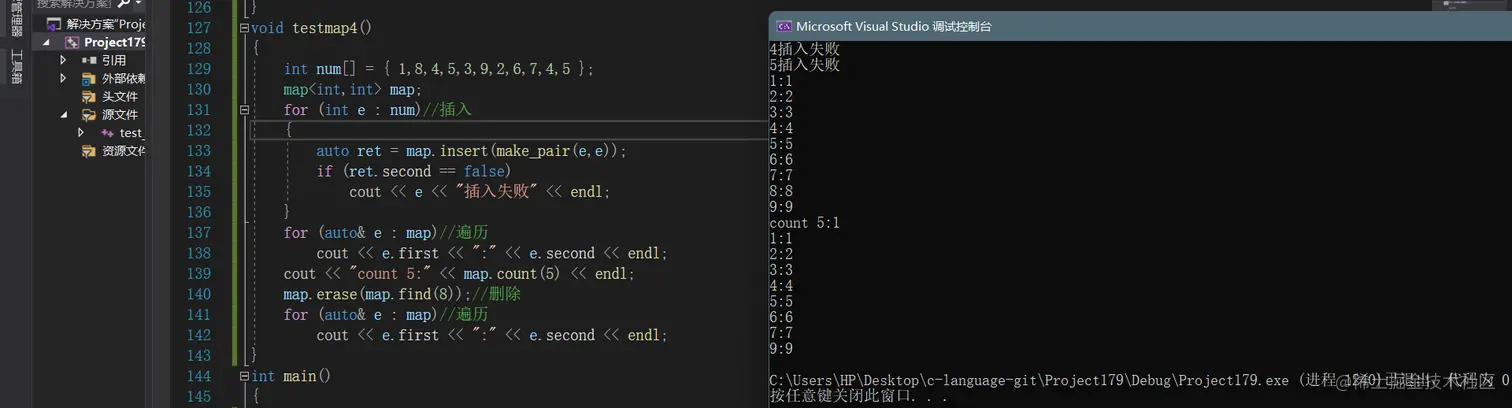Click the 'cout << "count 5:"' code line

(x=460, y=274)
